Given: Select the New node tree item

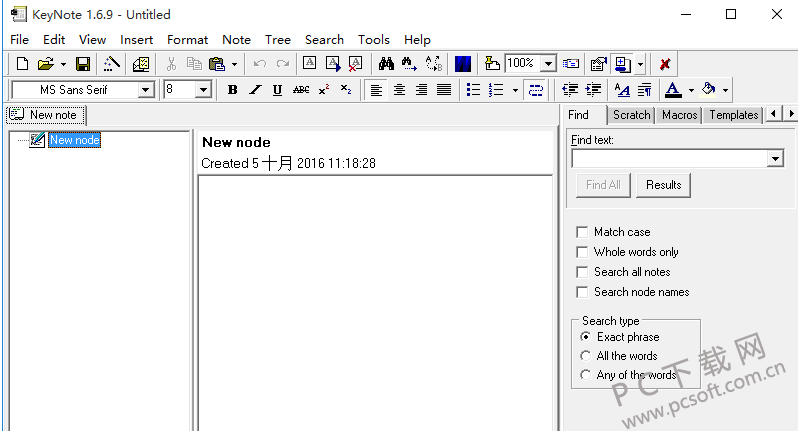Looking at the screenshot, I should pos(75,140).
